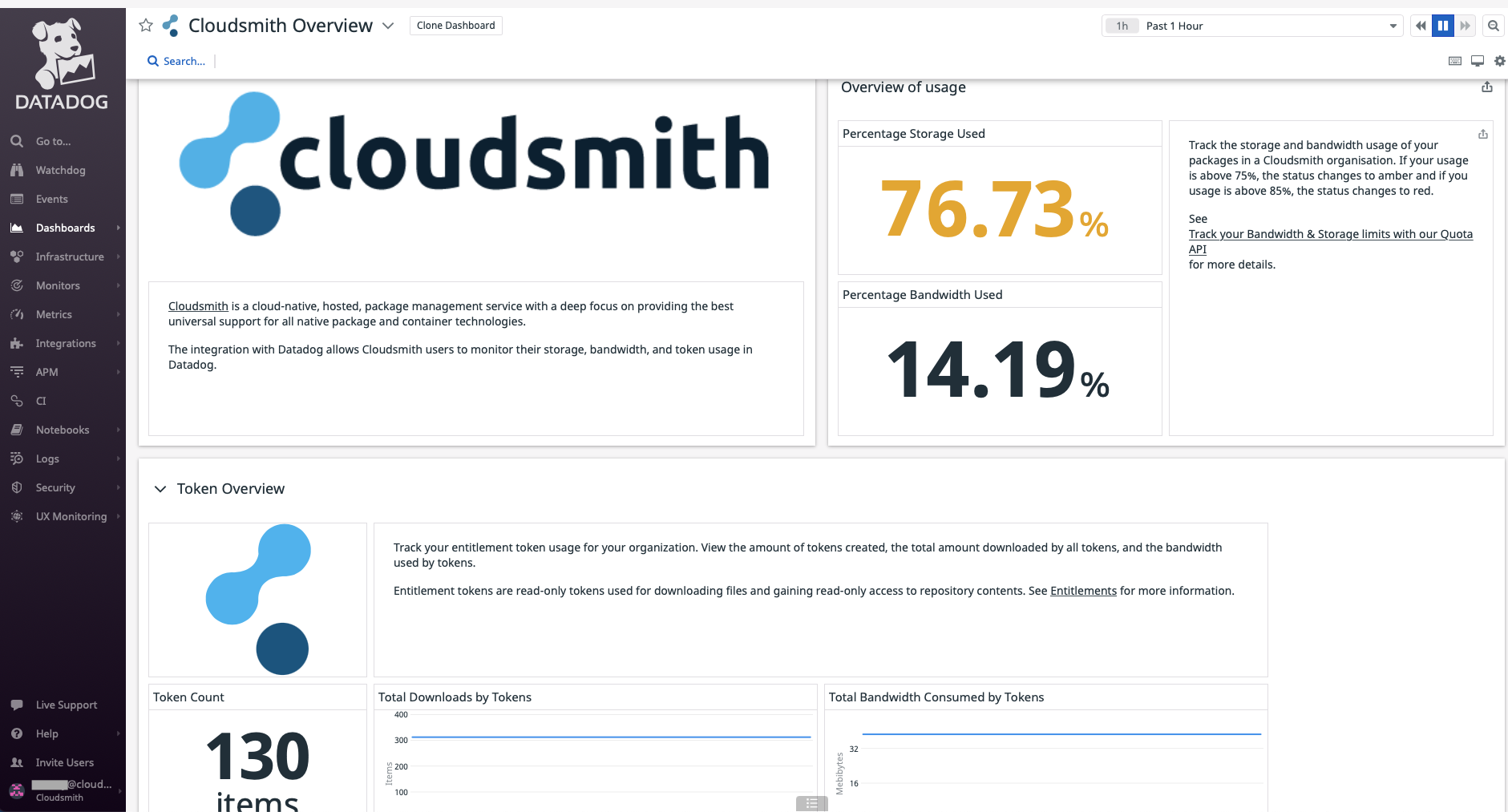Enable TV mode monitor icon
This screenshot has width=1508, height=812.
[x=1478, y=61]
